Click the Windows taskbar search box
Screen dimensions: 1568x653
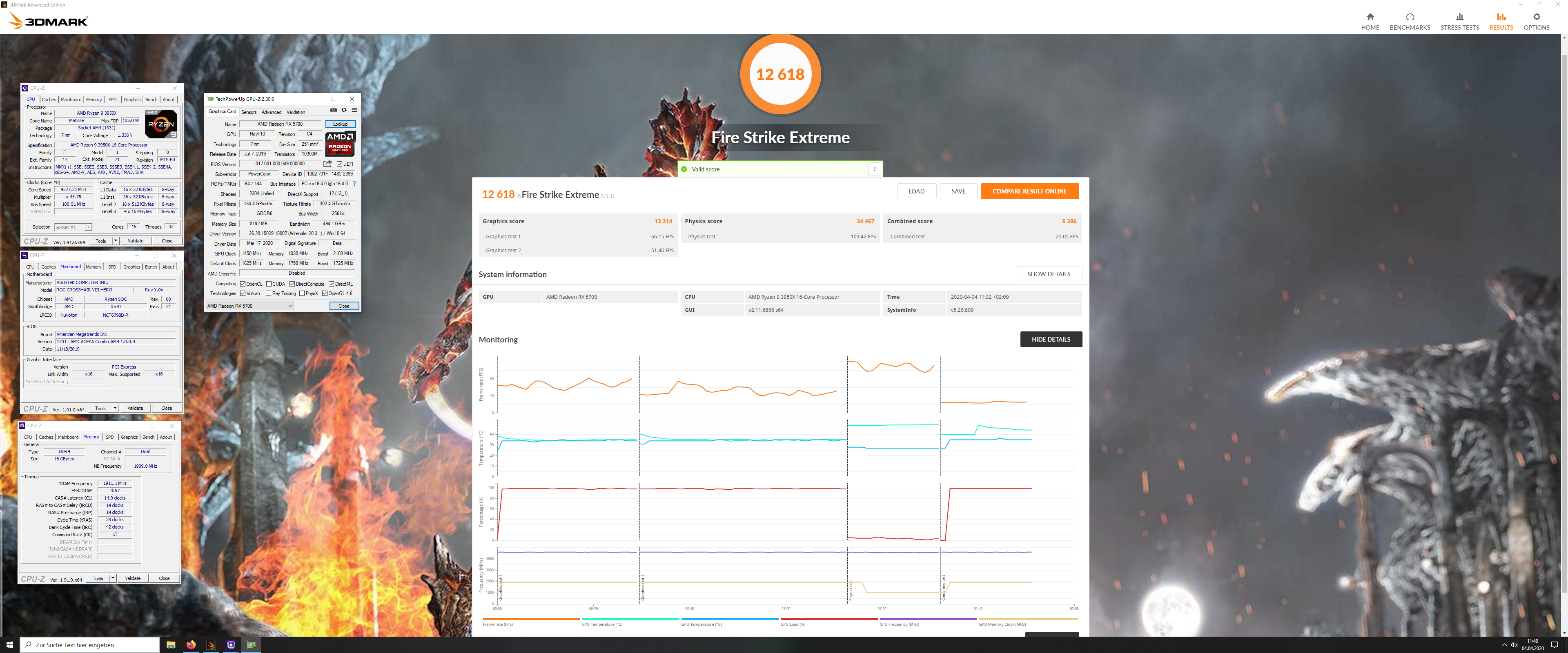point(90,644)
